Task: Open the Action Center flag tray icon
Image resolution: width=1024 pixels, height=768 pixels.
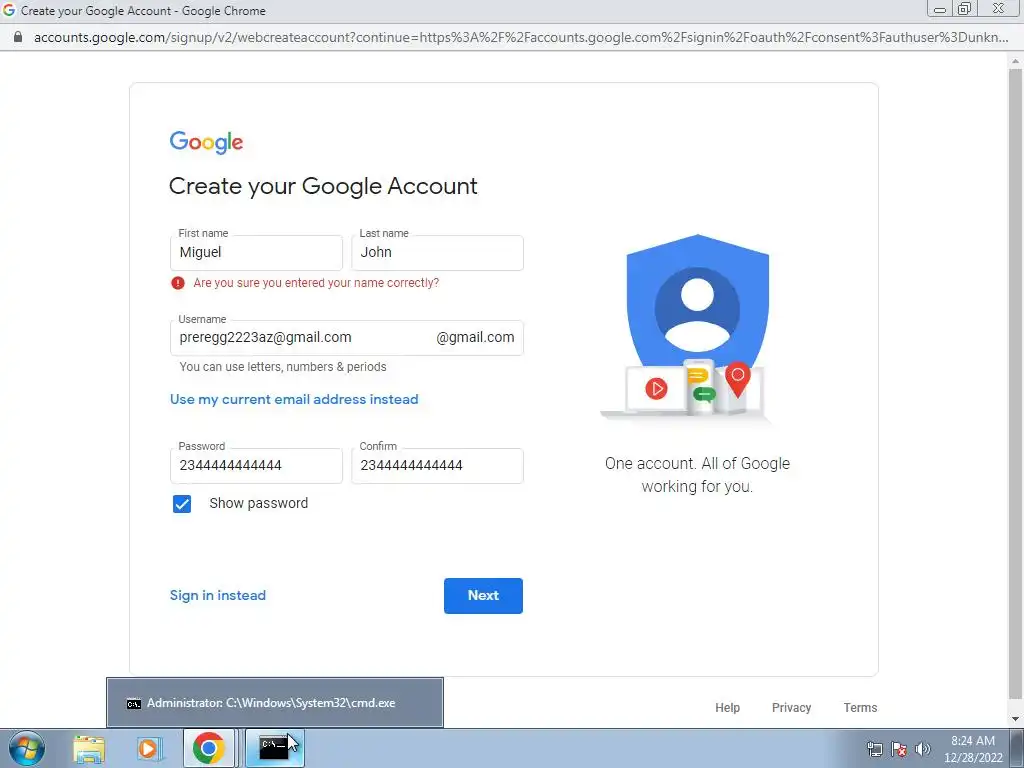Action: (x=899, y=749)
